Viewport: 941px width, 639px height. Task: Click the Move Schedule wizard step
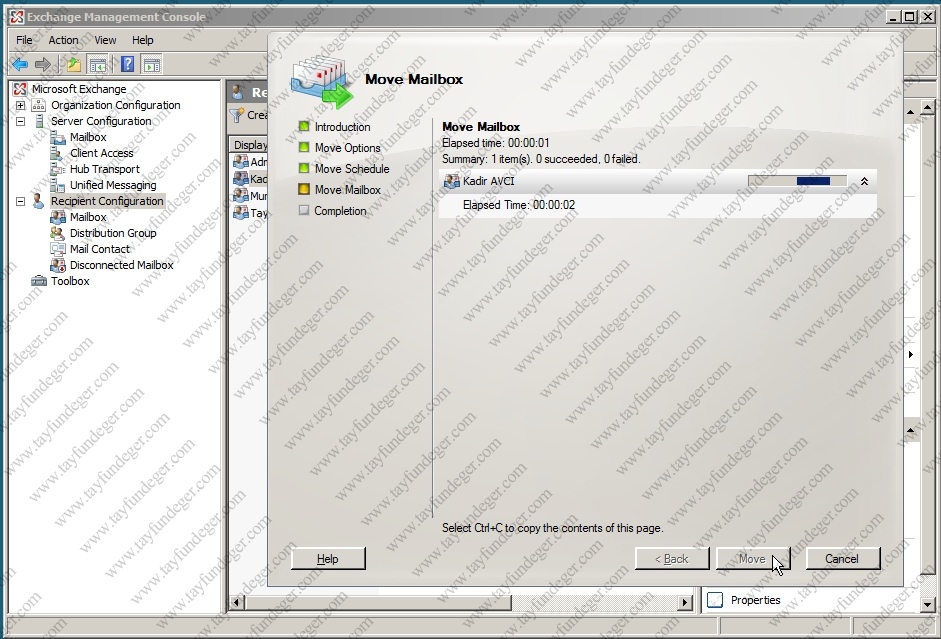coord(352,169)
